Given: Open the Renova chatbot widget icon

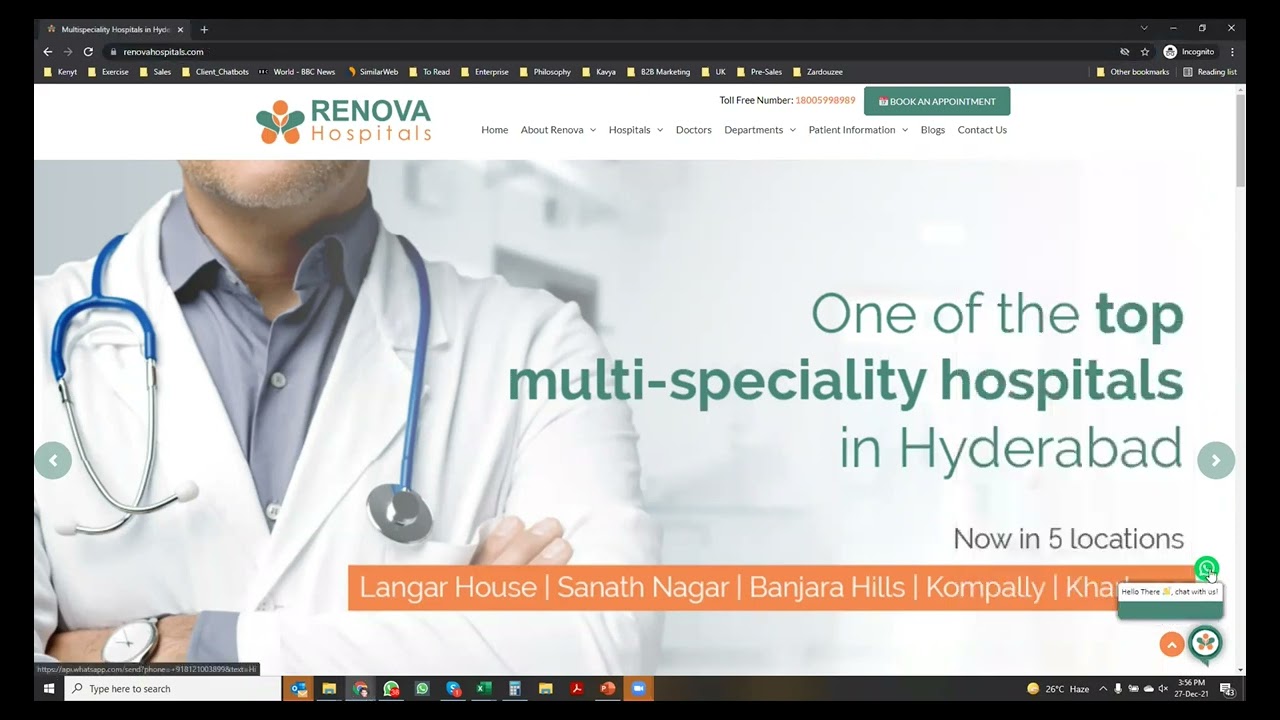Looking at the screenshot, I should click(x=1206, y=643).
